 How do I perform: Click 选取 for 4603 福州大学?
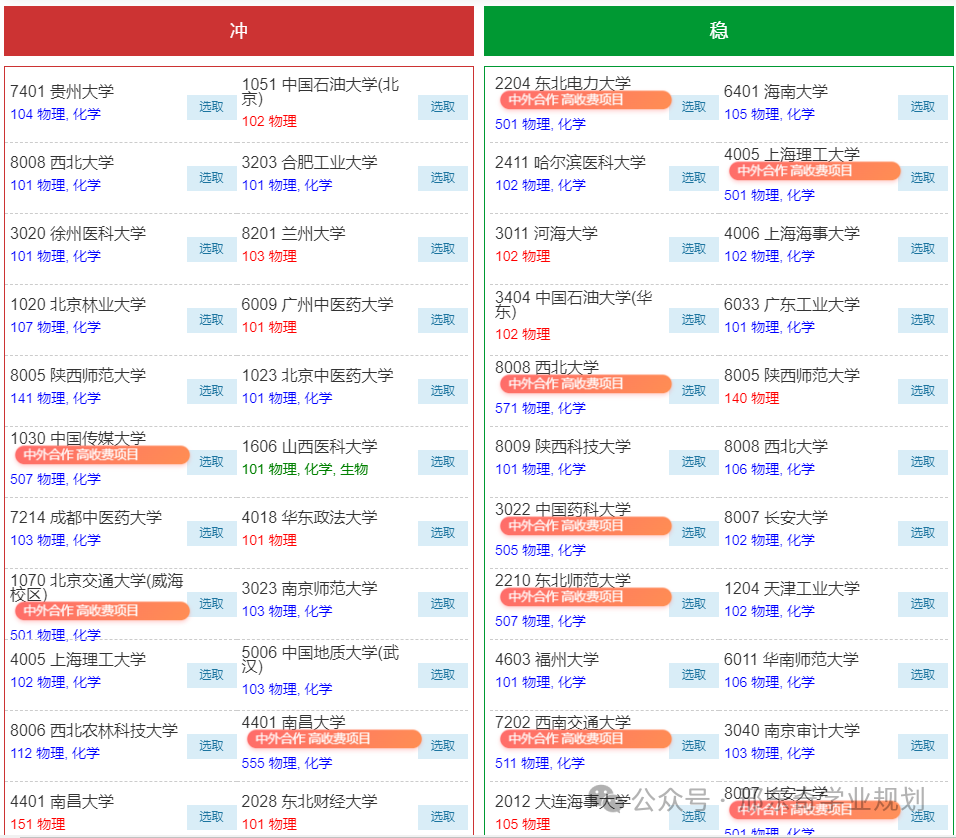point(693,675)
